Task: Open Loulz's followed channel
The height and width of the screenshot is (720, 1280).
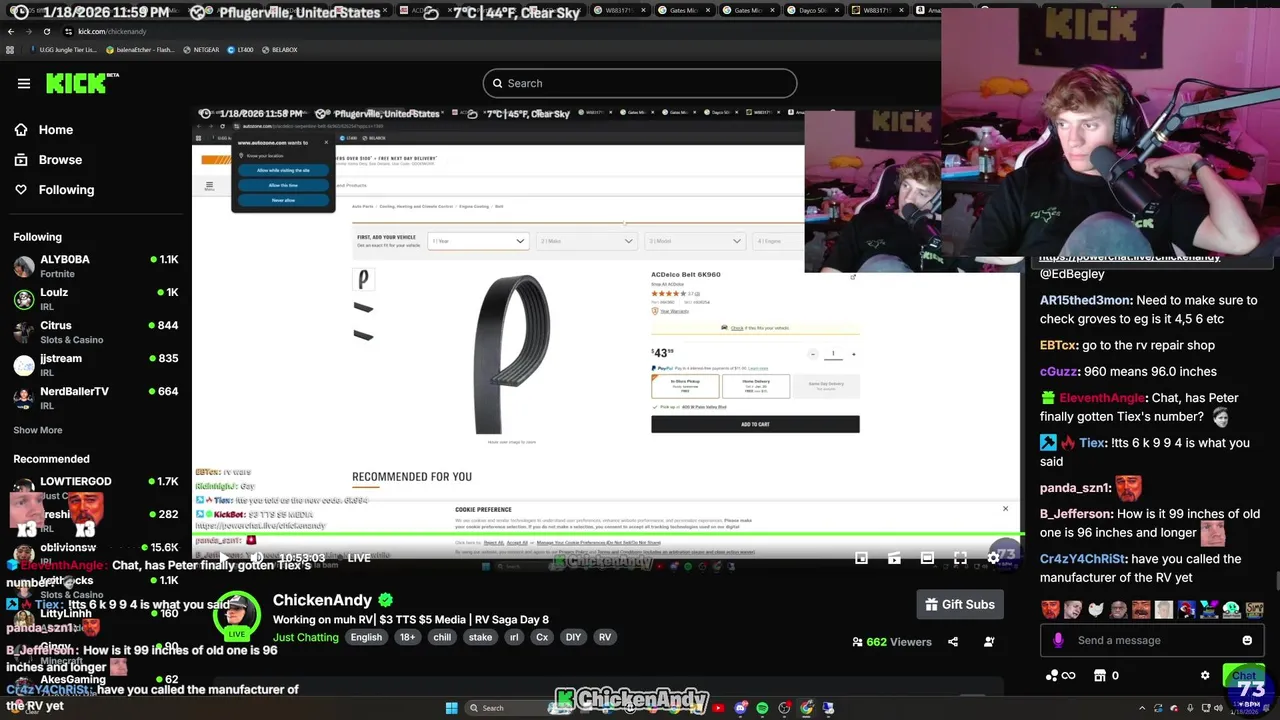Action: pos(96,299)
